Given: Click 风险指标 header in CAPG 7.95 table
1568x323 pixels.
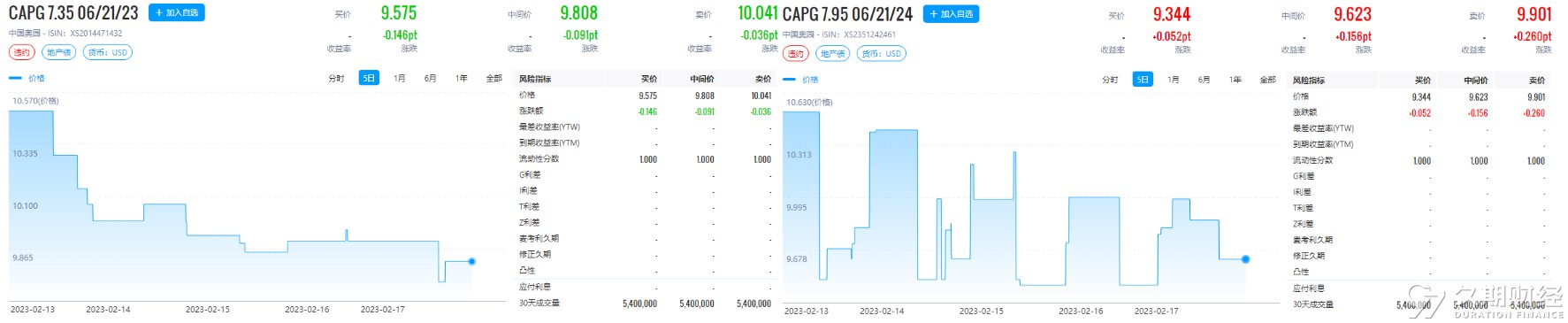Looking at the screenshot, I should [1309, 80].
